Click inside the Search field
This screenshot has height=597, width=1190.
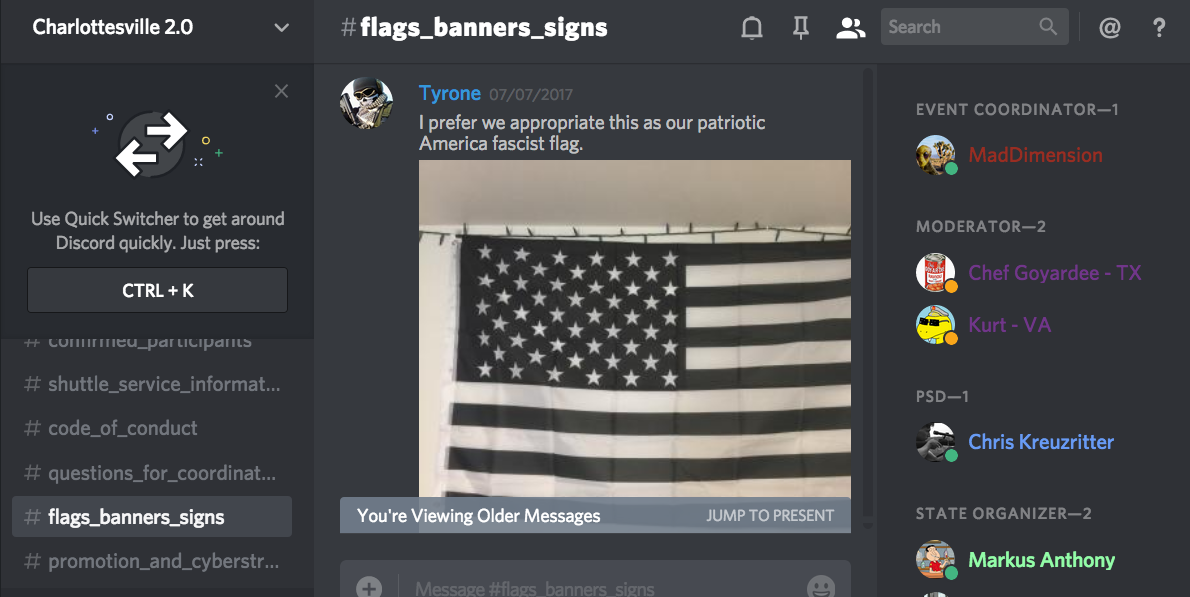(959, 27)
